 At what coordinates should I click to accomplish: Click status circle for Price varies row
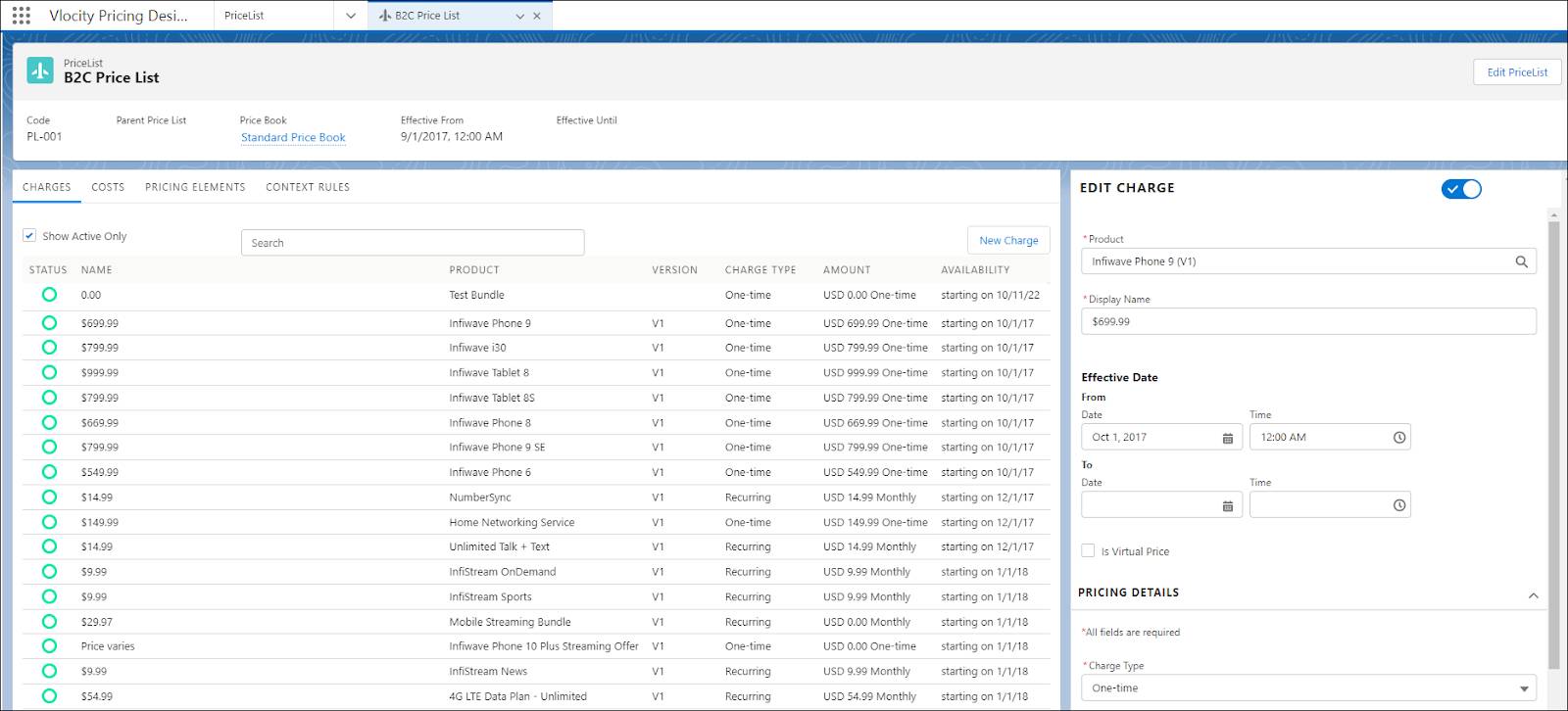tap(49, 645)
